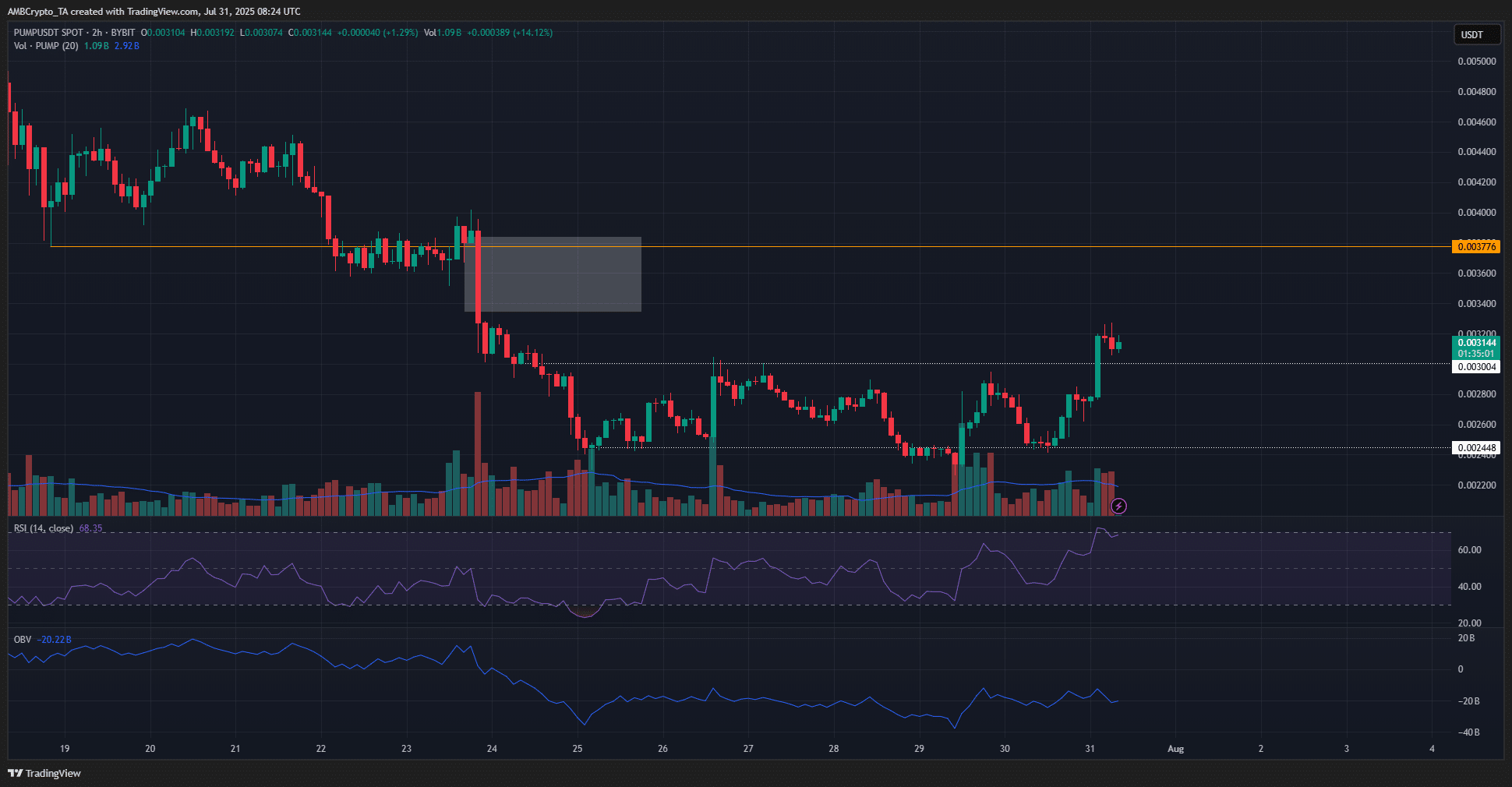Select the Vol · PUMP (20) indicator legend
The height and width of the screenshot is (787, 1512).
click(x=46, y=46)
